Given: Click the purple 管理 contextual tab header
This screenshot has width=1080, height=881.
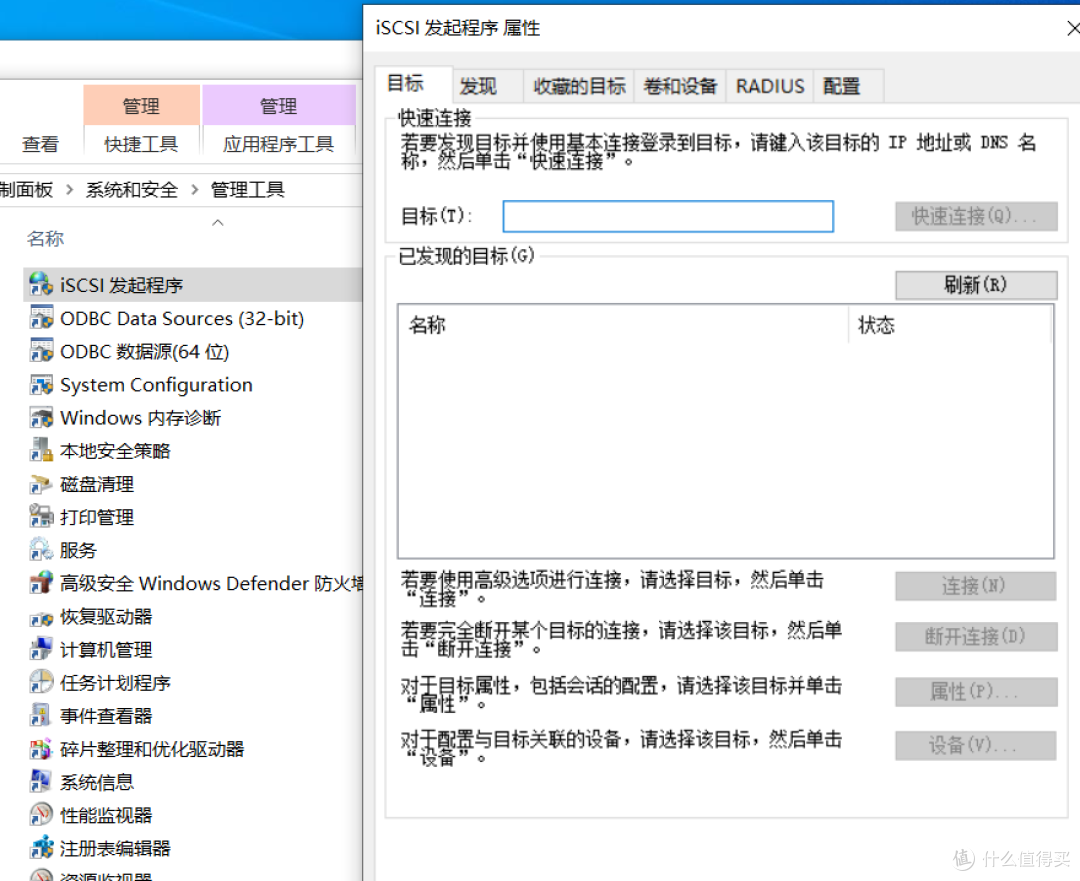Looking at the screenshot, I should click(x=279, y=105).
